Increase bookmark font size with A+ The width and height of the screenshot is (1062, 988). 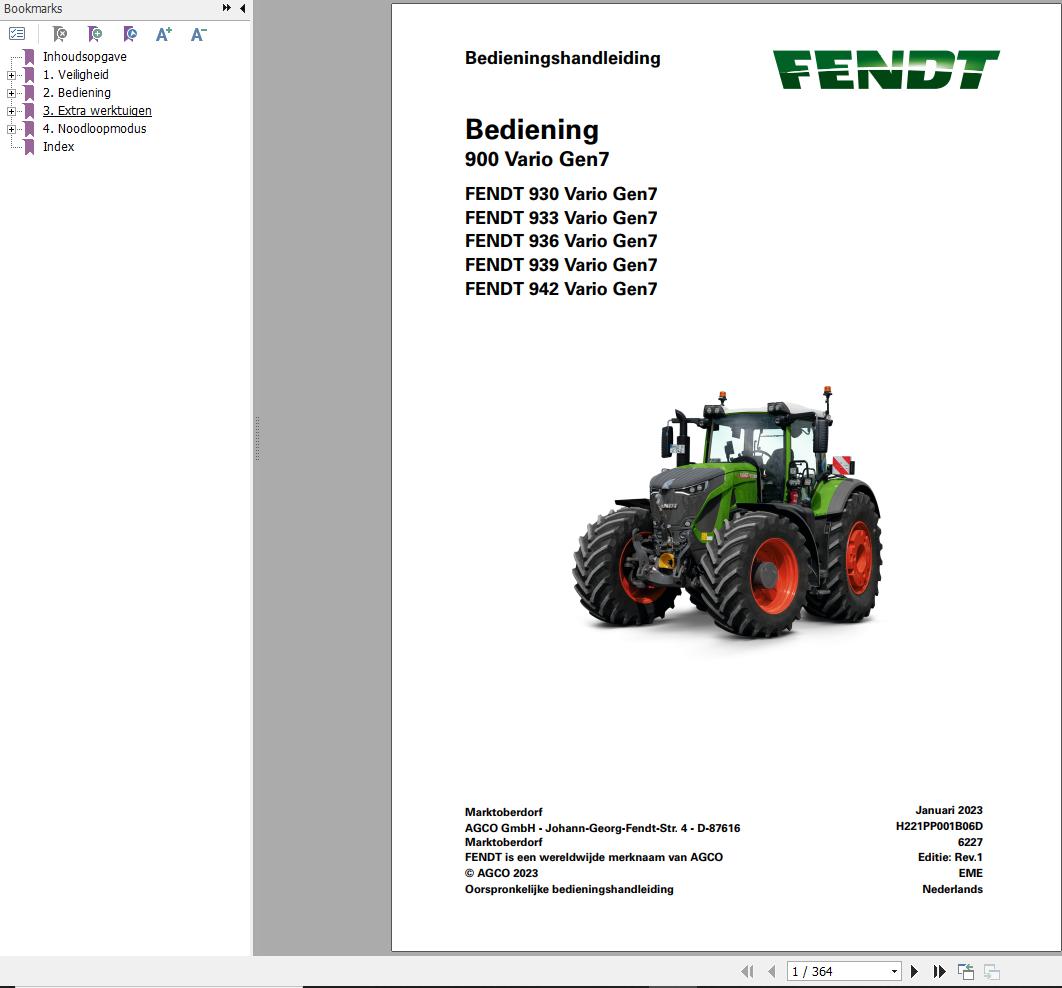[164, 34]
